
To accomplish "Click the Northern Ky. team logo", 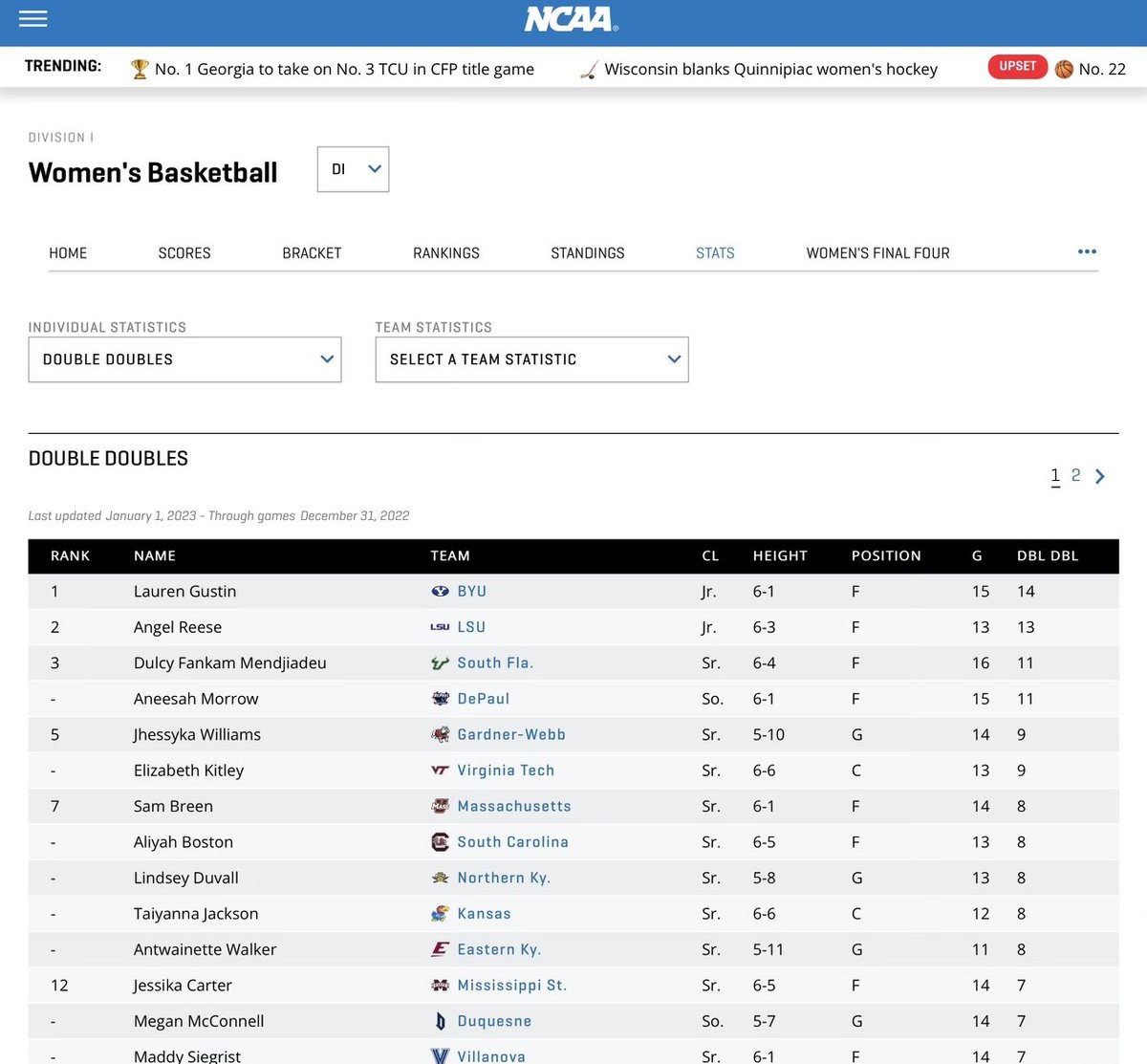I will (x=440, y=878).
